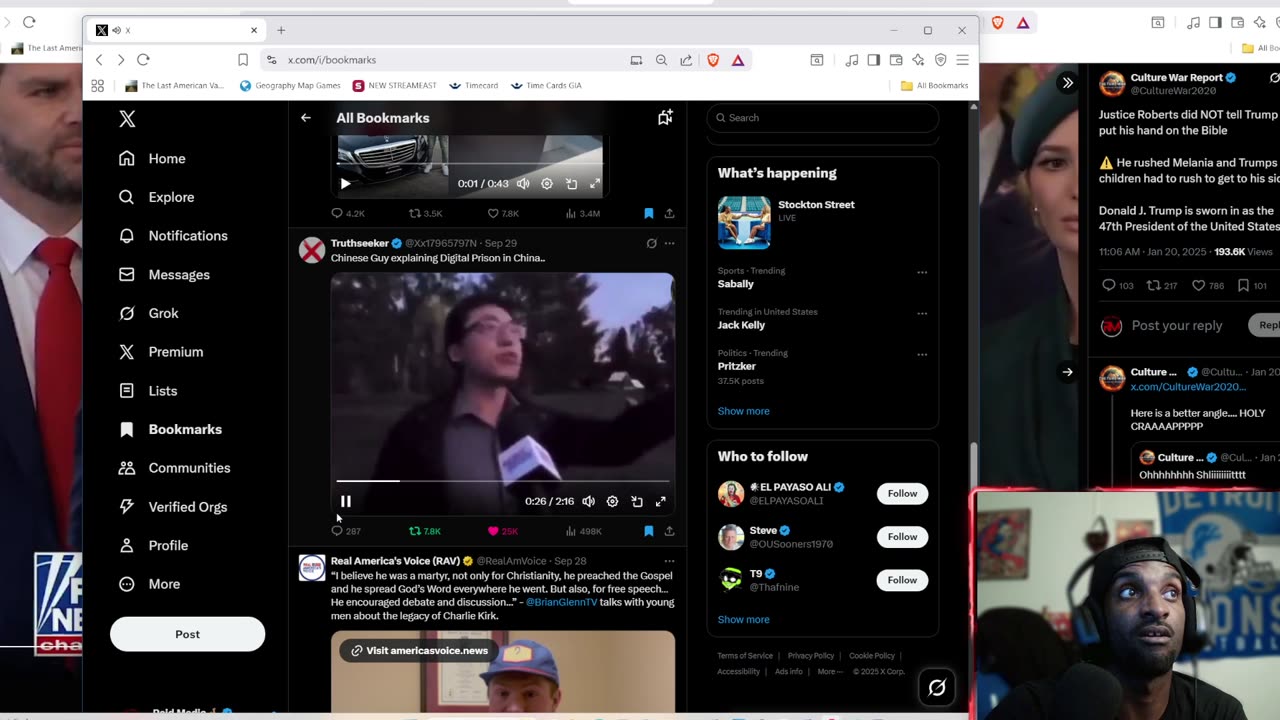
Task: Open more options for Sabally trend
Action: 922,272
